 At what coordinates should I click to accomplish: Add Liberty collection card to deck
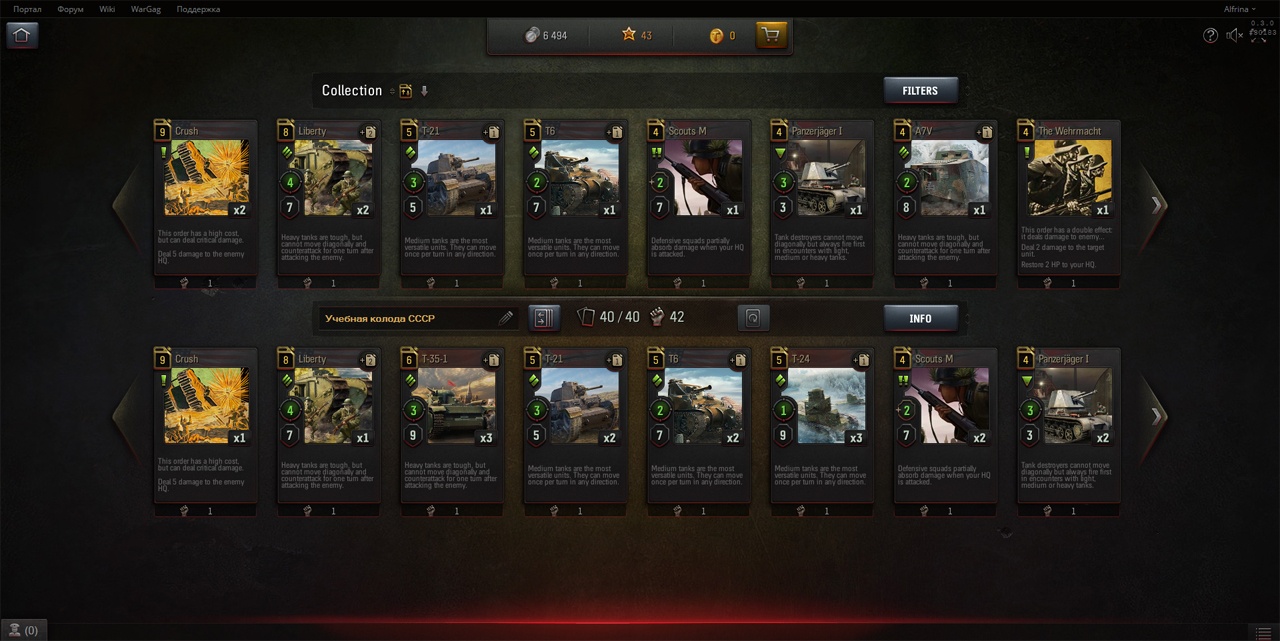pyautogui.click(x=369, y=132)
